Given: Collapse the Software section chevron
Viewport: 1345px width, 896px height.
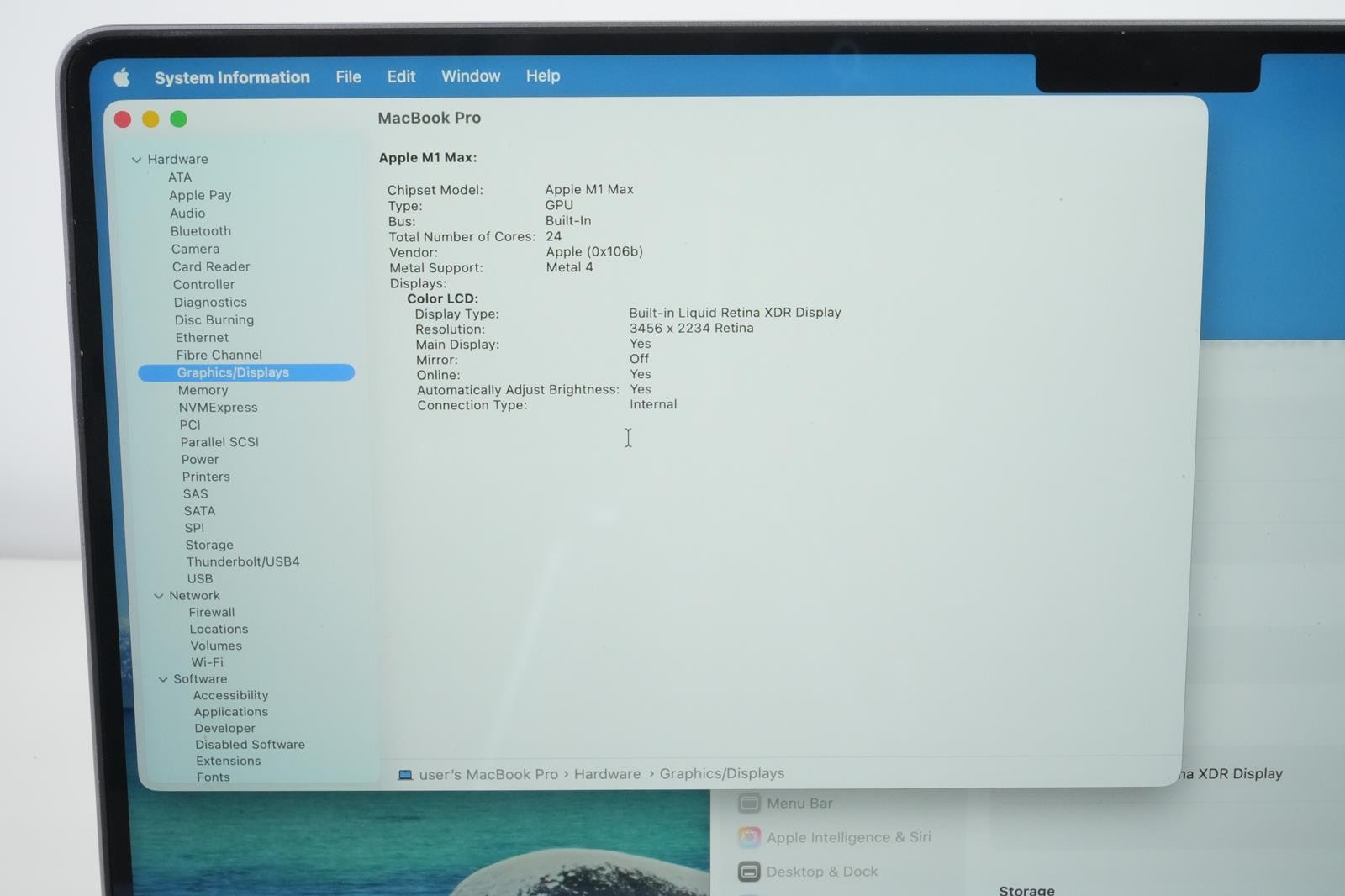Looking at the screenshot, I should [163, 679].
